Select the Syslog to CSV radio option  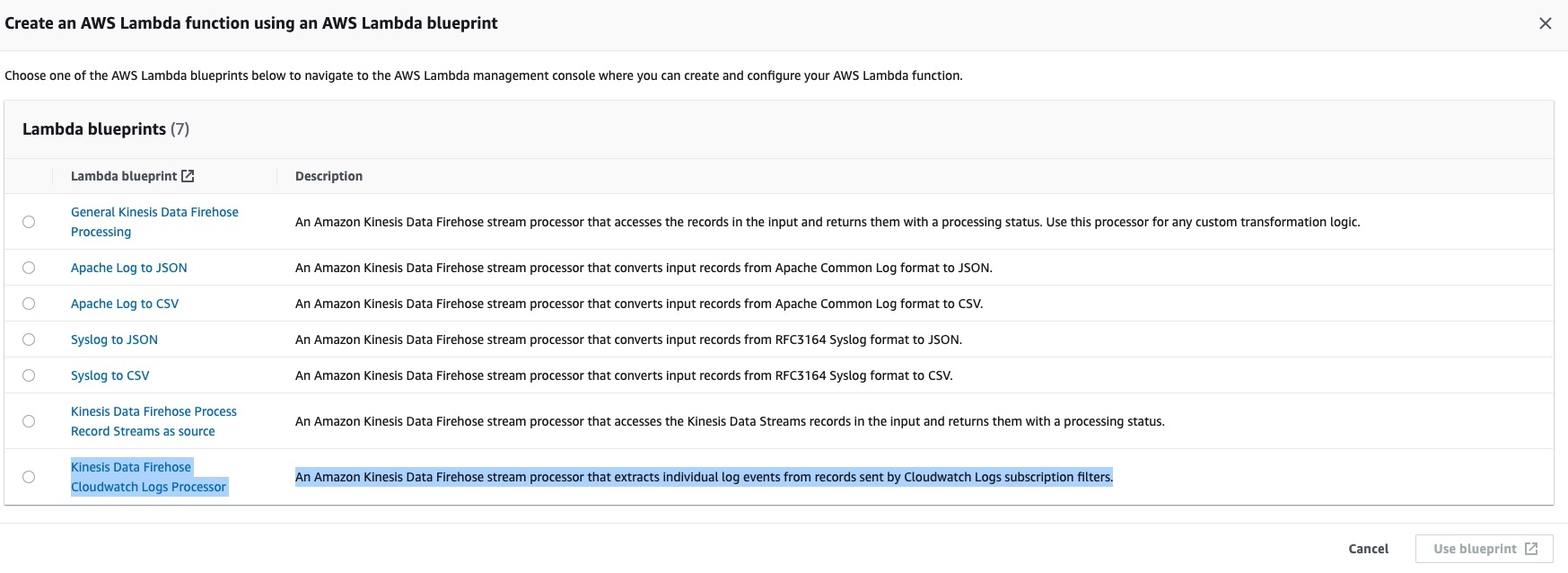29,375
